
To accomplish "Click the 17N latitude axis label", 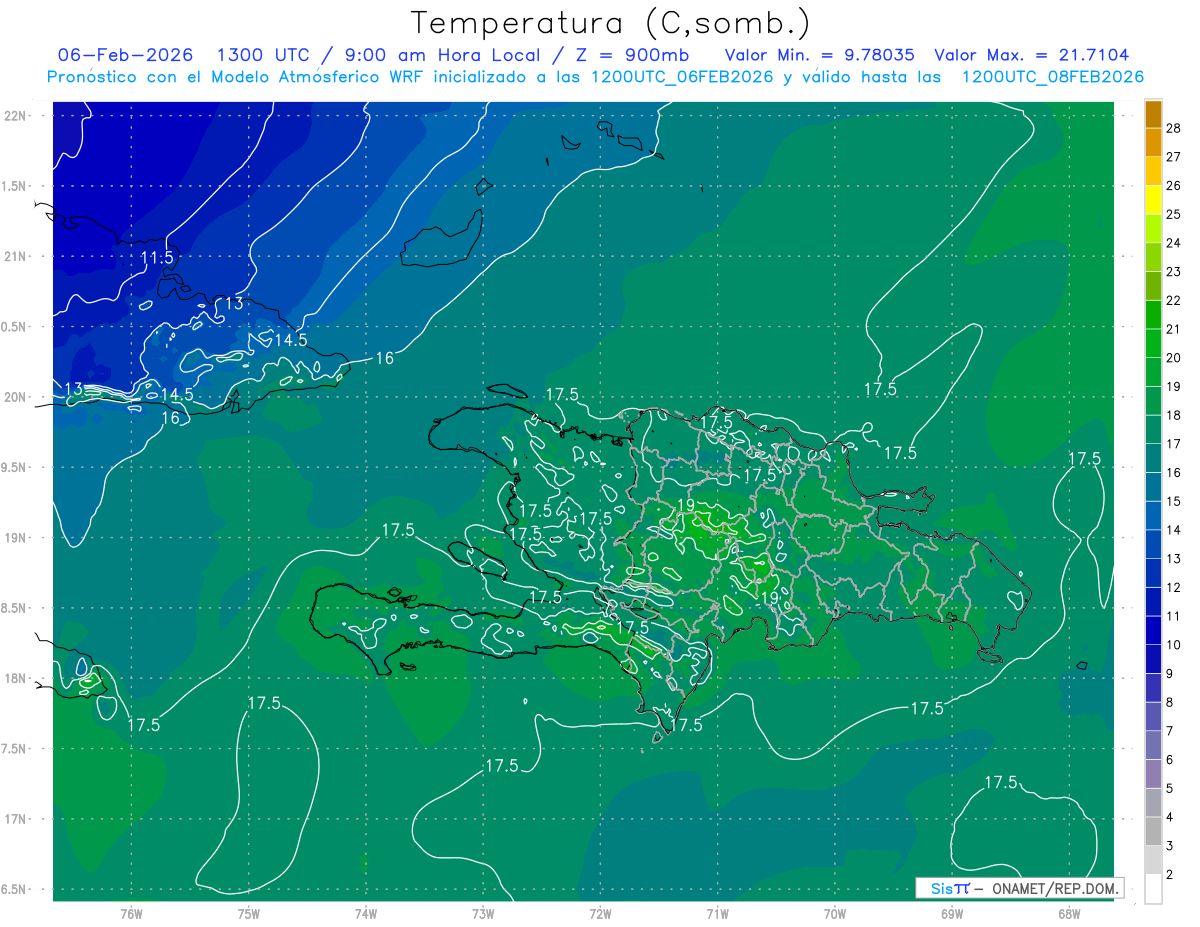I will click(15, 819).
